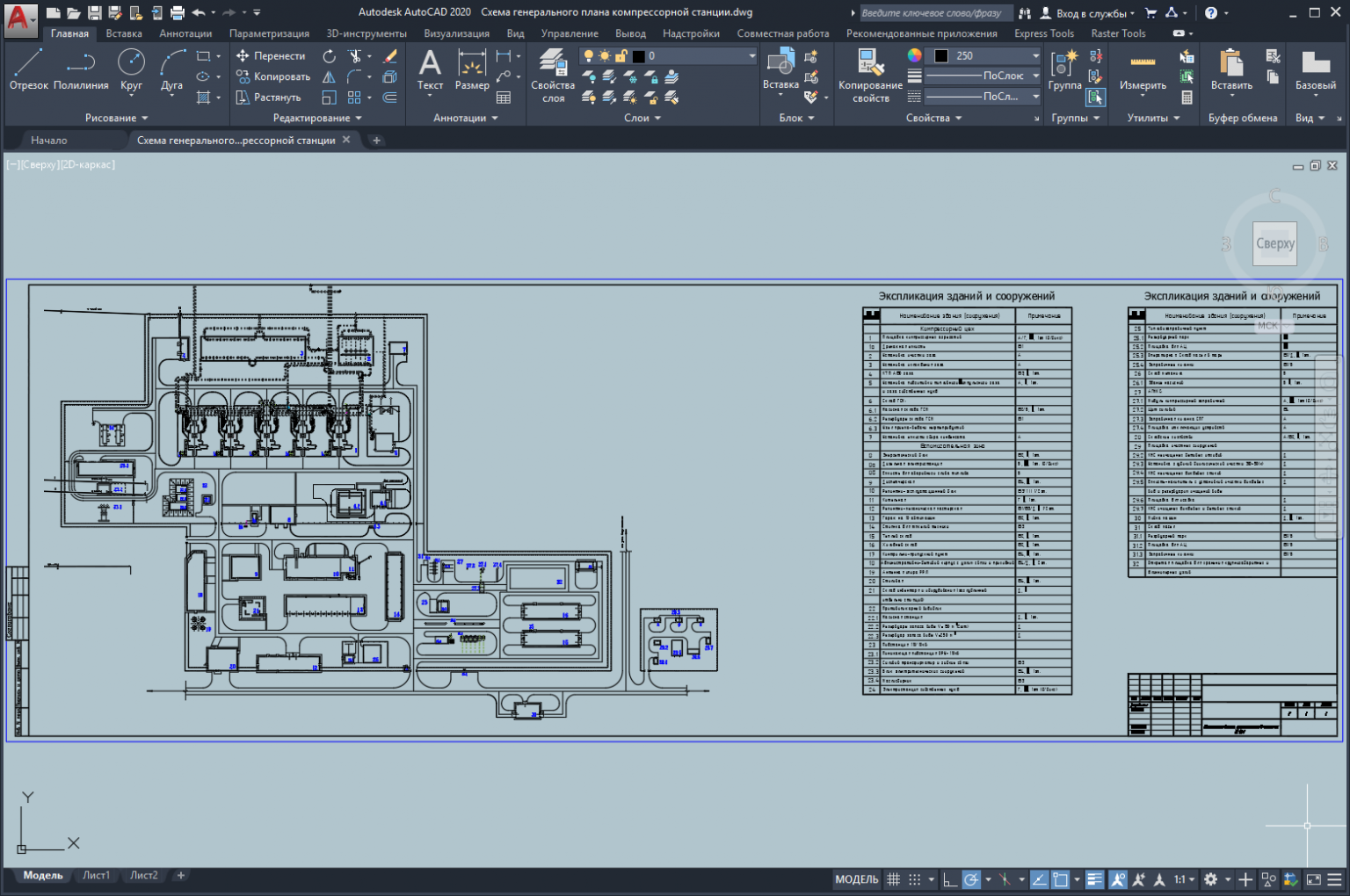Expand the Свойства panel
This screenshot has width=1350, height=896.
click(934, 118)
